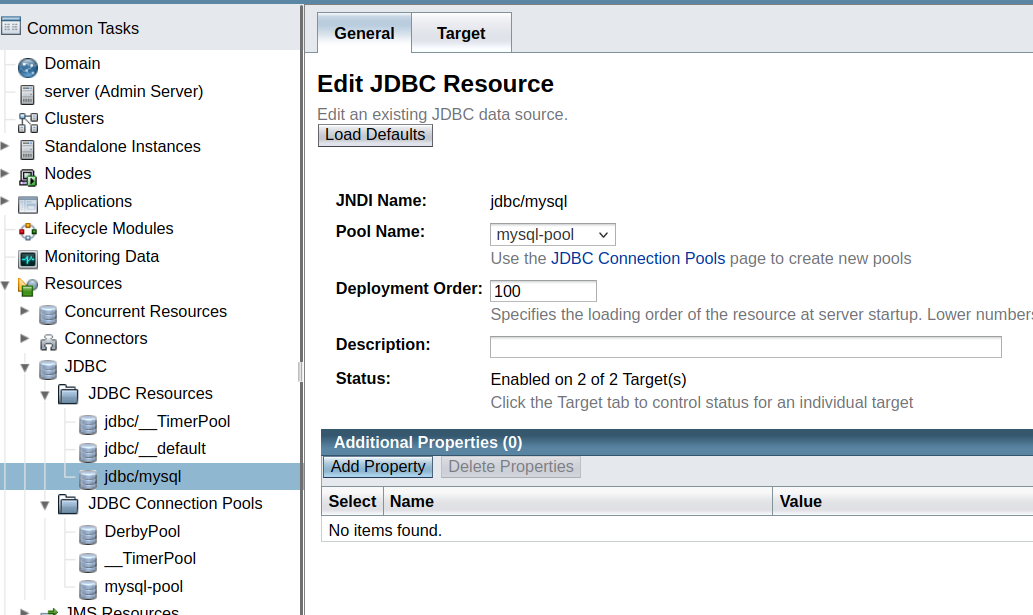The width and height of the screenshot is (1033, 615).
Task: Open the Pool Name dropdown
Action: pyautogui.click(x=553, y=235)
